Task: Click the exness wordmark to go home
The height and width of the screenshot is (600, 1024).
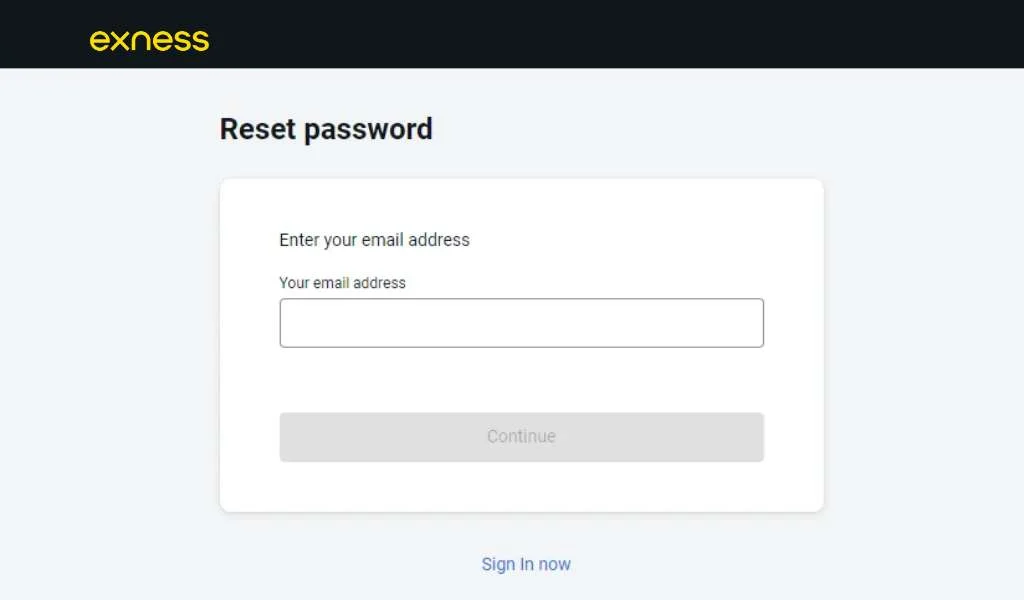Action: click(x=148, y=40)
